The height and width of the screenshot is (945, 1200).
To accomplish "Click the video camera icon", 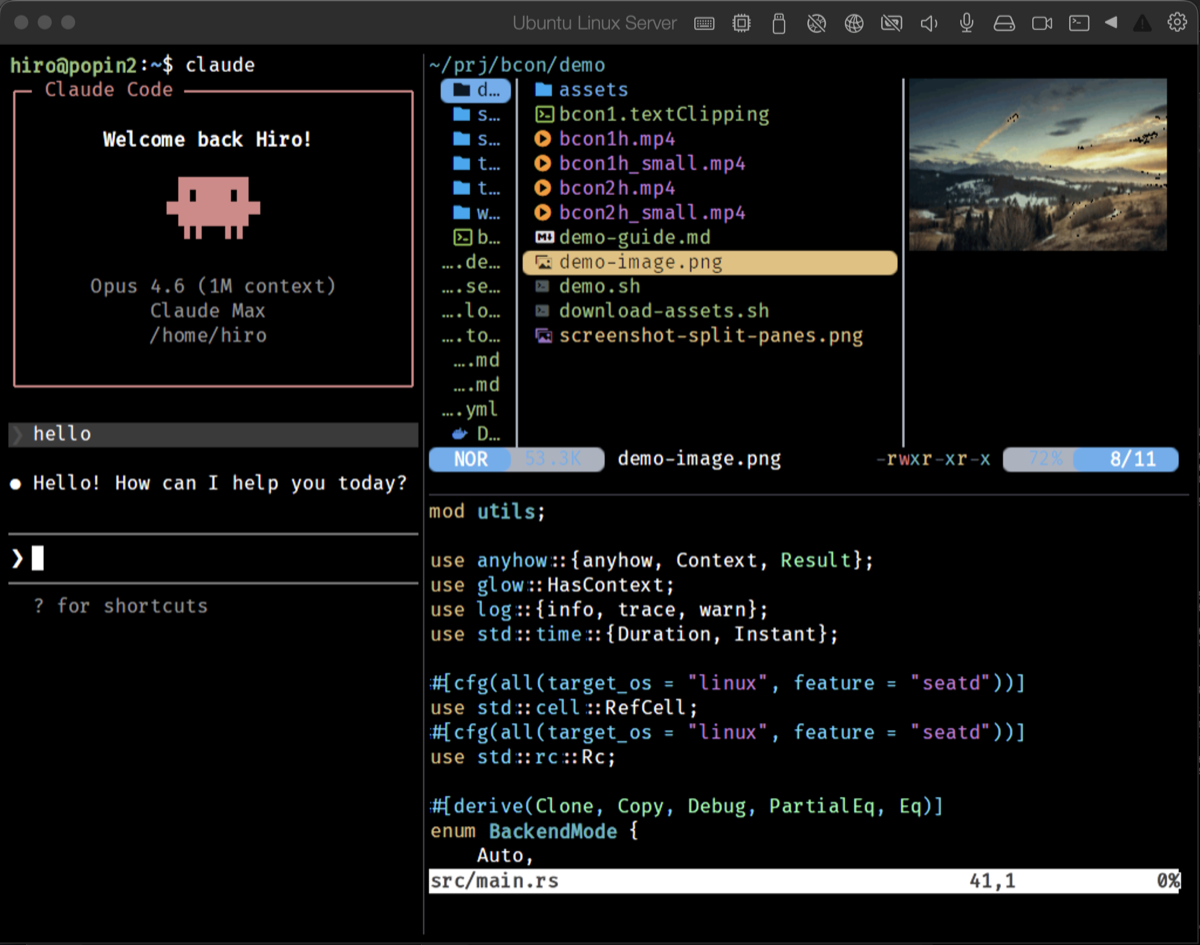I will click(1042, 23).
